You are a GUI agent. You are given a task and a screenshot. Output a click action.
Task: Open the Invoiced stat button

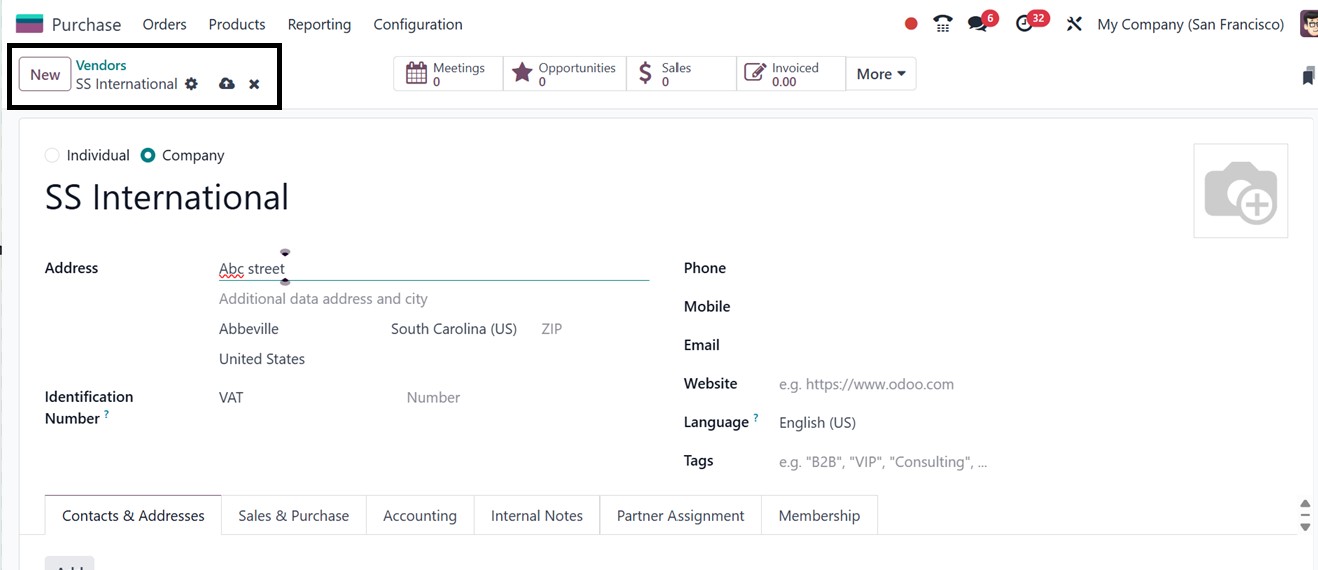click(790, 74)
